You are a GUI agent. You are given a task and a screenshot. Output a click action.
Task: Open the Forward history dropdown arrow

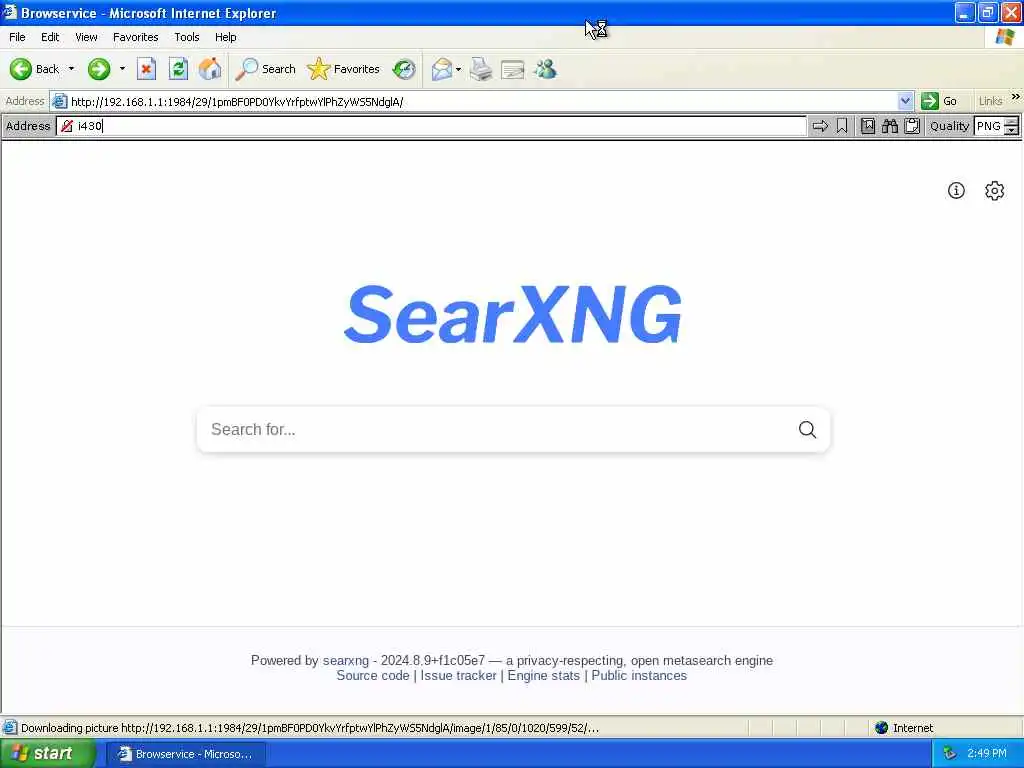tap(122, 69)
